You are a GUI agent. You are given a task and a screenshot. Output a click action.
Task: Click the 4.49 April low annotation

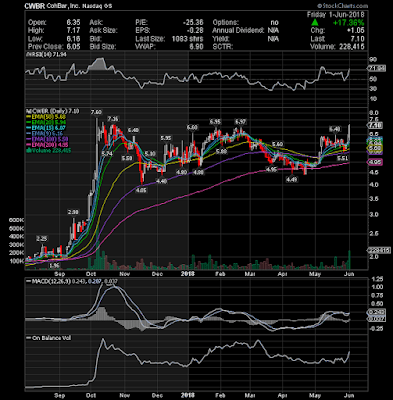[292, 179]
